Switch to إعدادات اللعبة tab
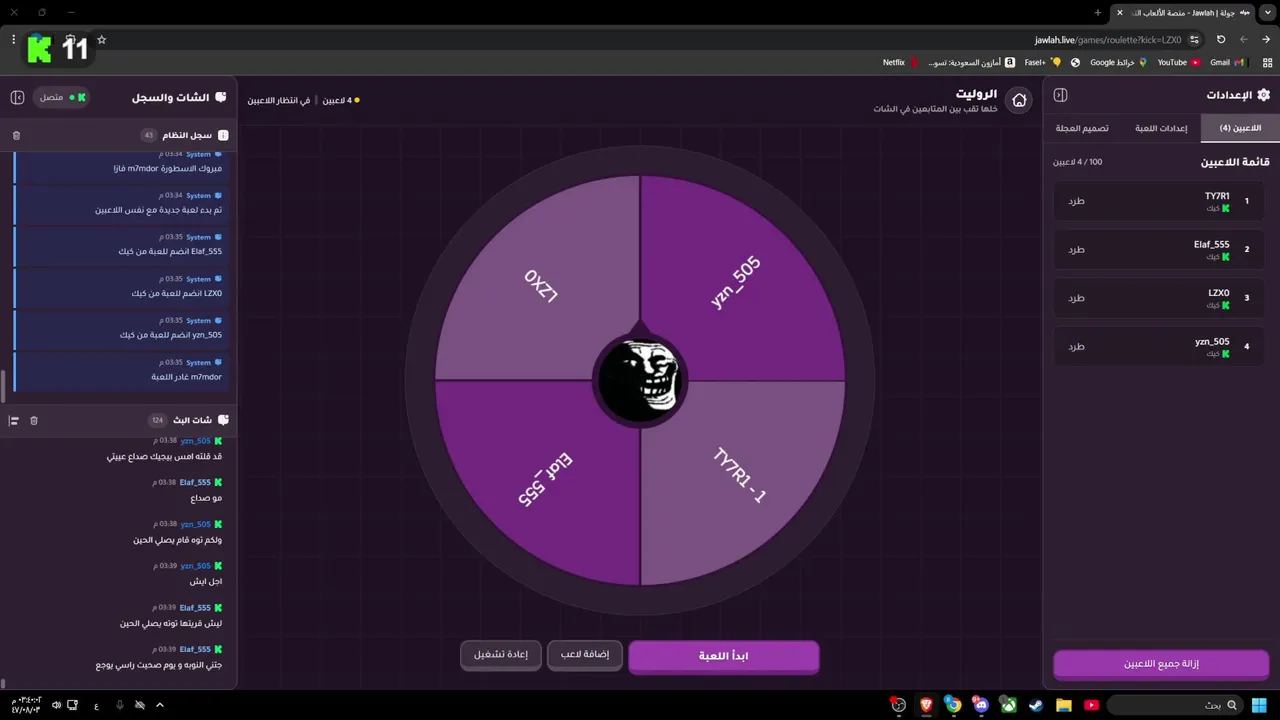The height and width of the screenshot is (720, 1280). [x=1161, y=128]
